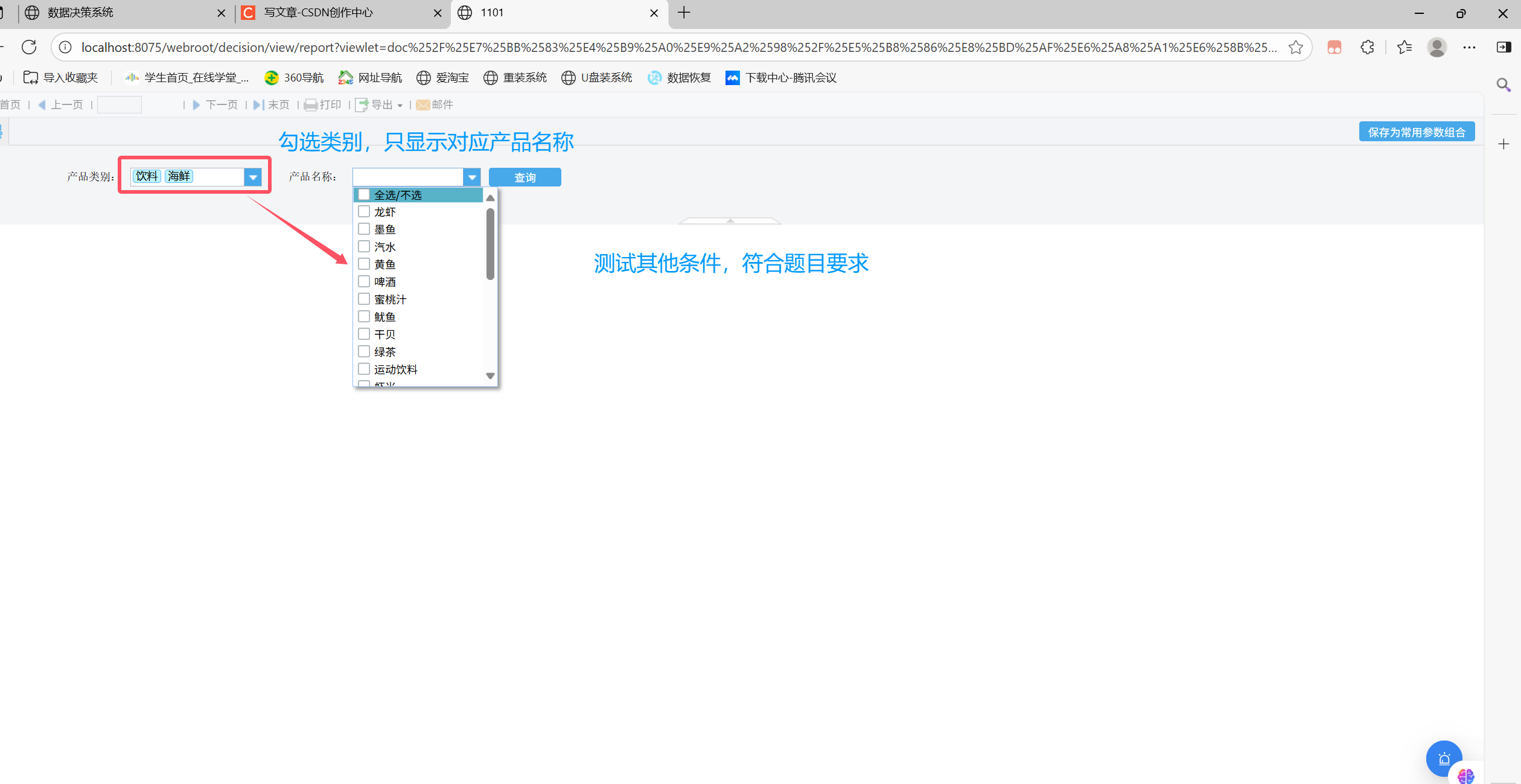The height and width of the screenshot is (784, 1521).
Task: Click the browser refresh icon
Action: (x=29, y=47)
